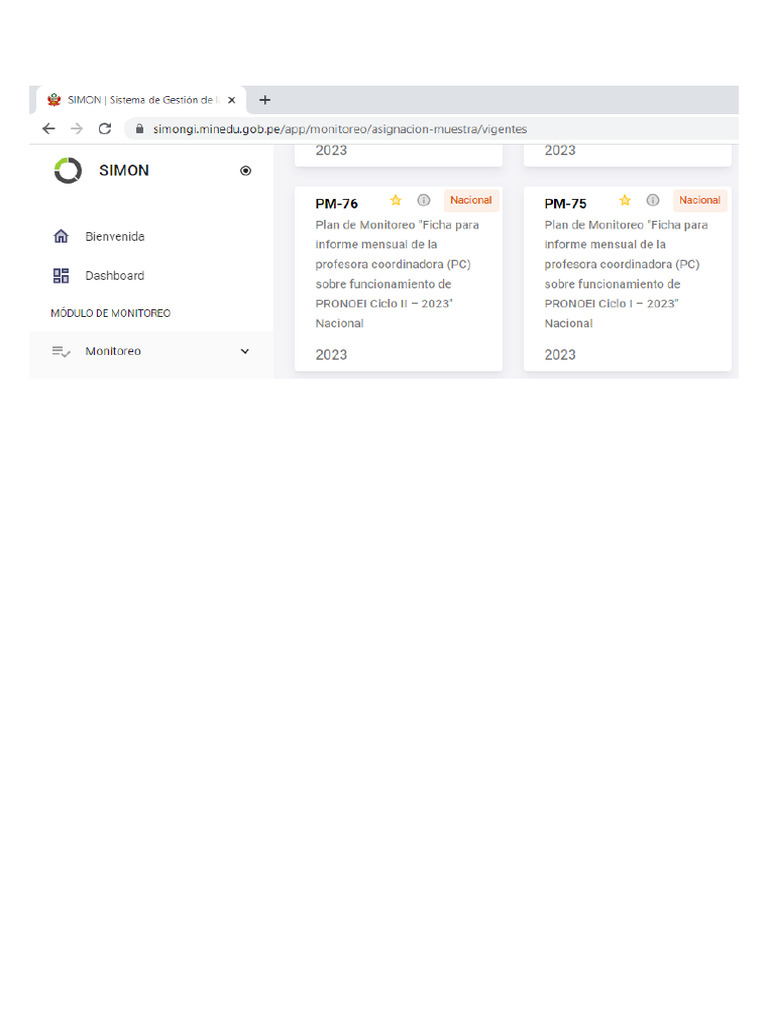Viewport: 768px width, 1024px height.
Task: Click the Nacional tag on PM-76
Action: [x=471, y=200]
